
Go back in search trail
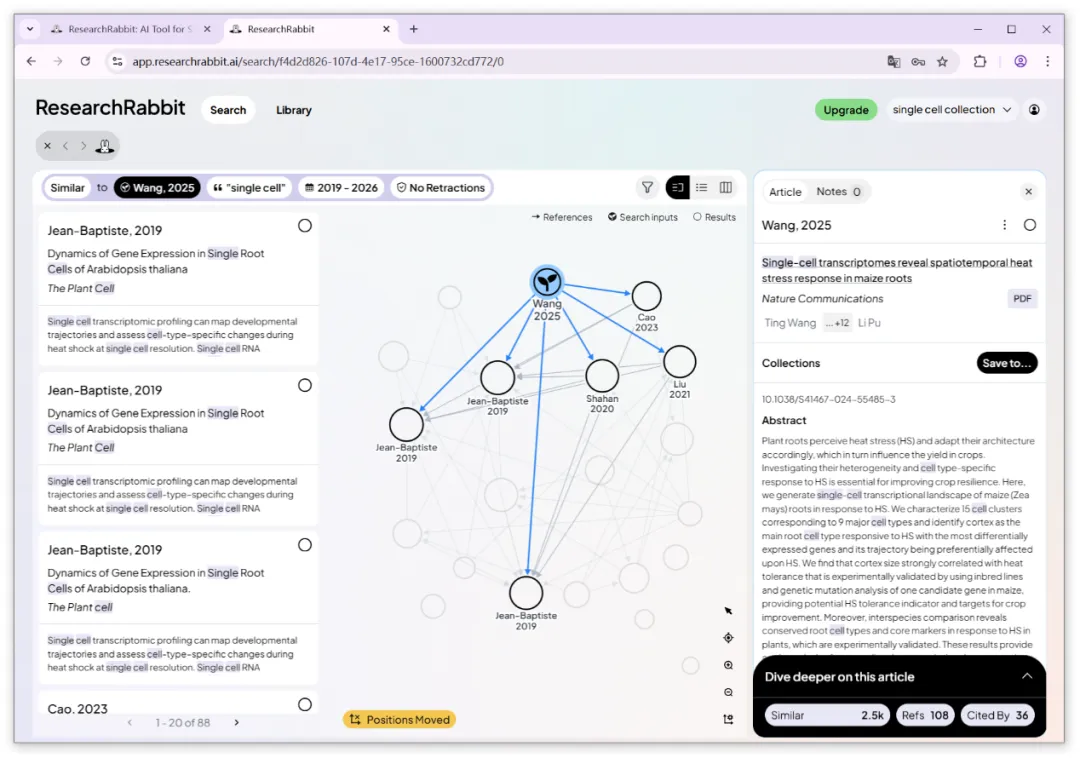(x=65, y=146)
